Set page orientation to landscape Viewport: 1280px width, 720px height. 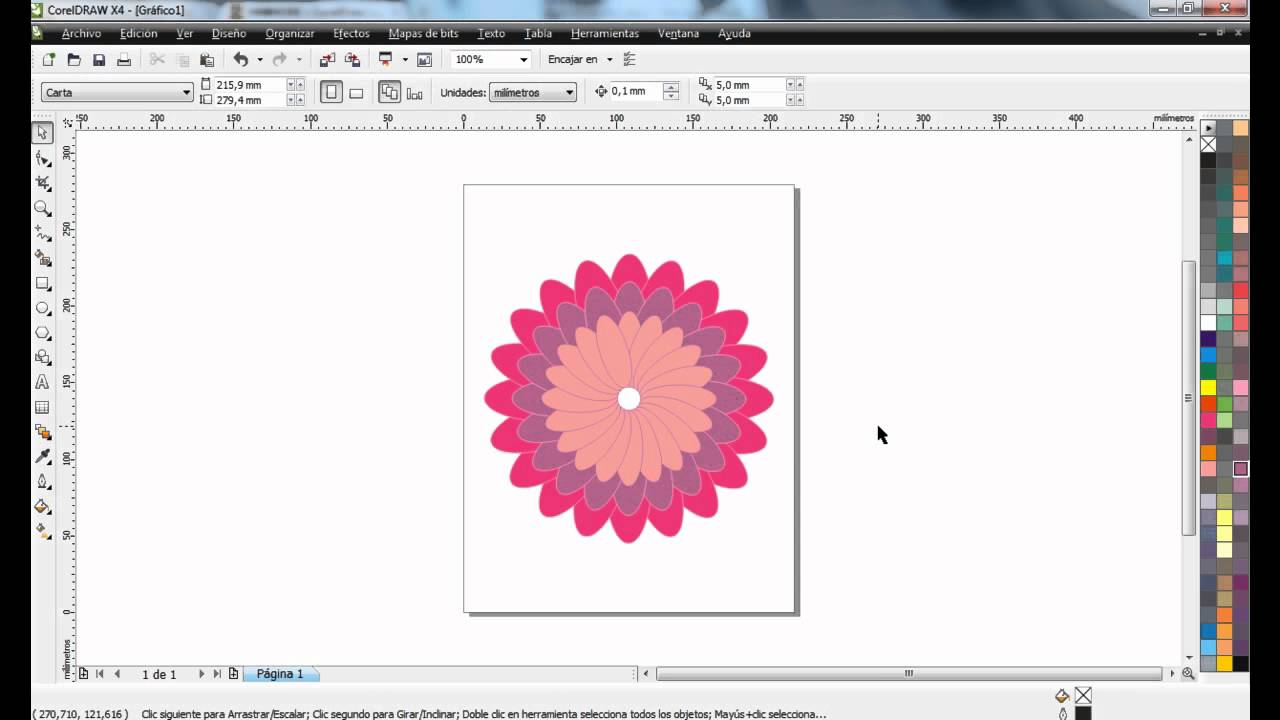pos(356,92)
